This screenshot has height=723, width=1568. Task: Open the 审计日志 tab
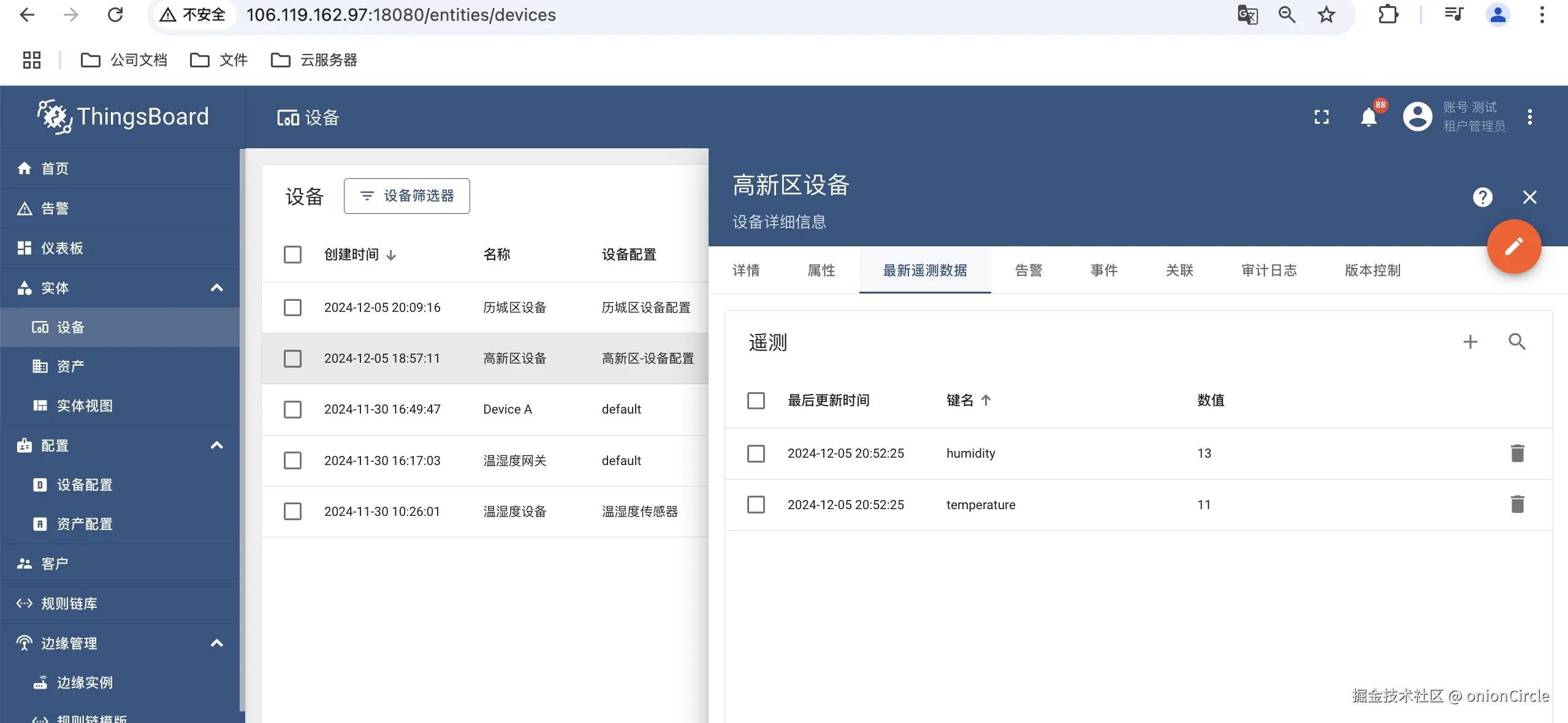point(1269,270)
